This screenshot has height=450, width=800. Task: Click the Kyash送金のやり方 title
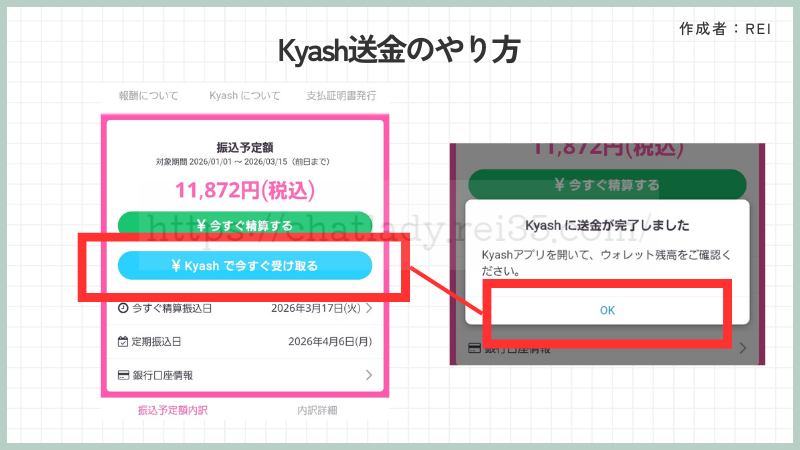pyautogui.click(x=399, y=50)
